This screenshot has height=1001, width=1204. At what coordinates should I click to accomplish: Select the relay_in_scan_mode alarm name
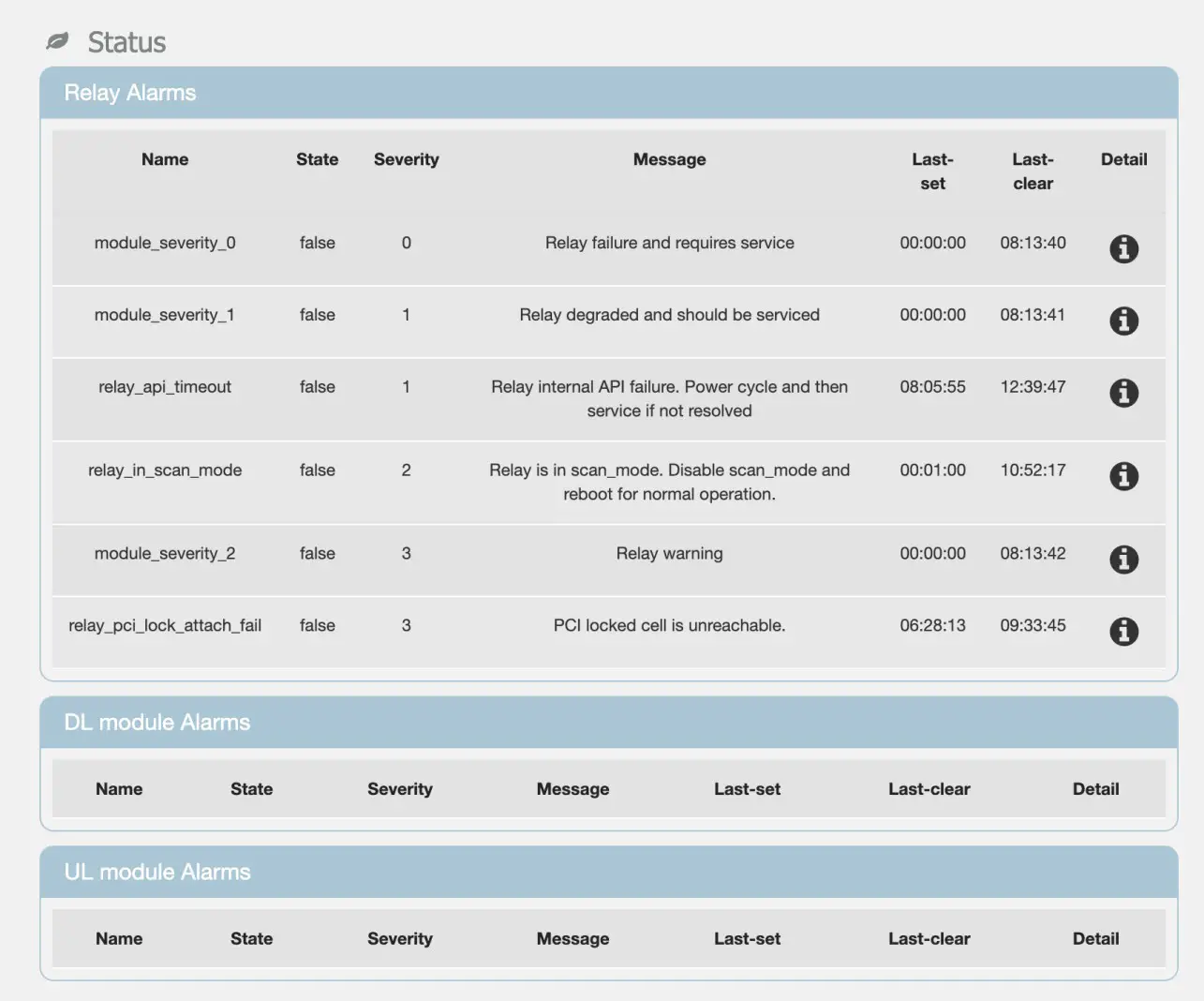pyautogui.click(x=165, y=471)
